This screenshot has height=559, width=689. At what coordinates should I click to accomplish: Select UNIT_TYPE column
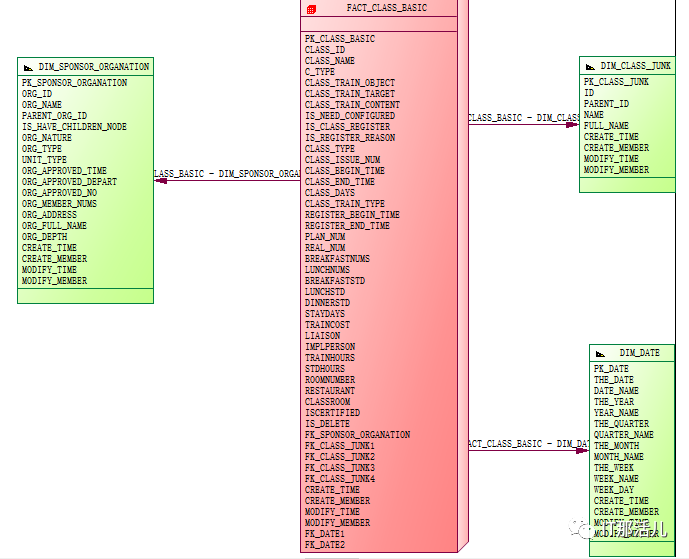coord(44,160)
